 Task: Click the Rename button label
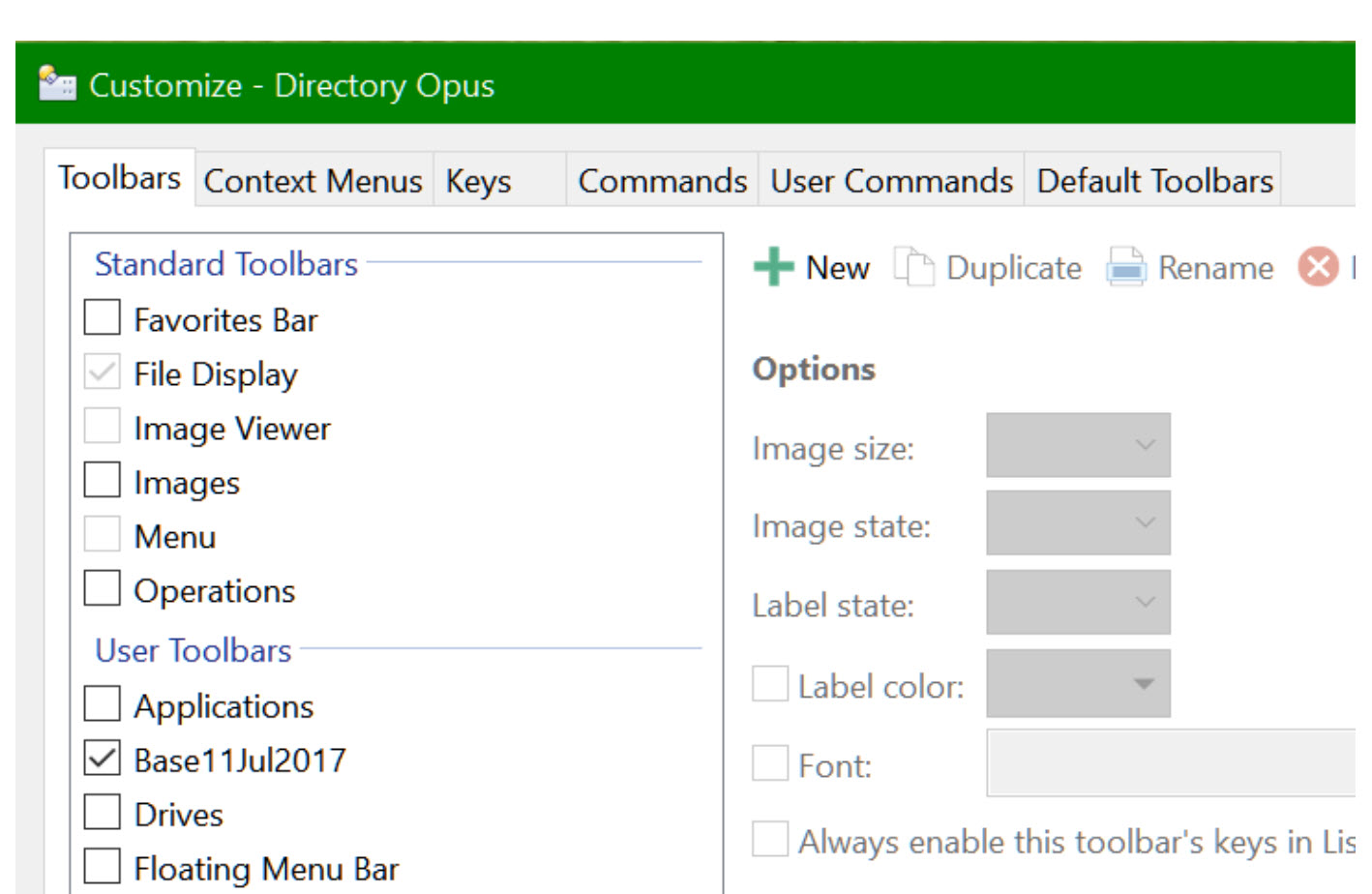[x=1216, y=268]
